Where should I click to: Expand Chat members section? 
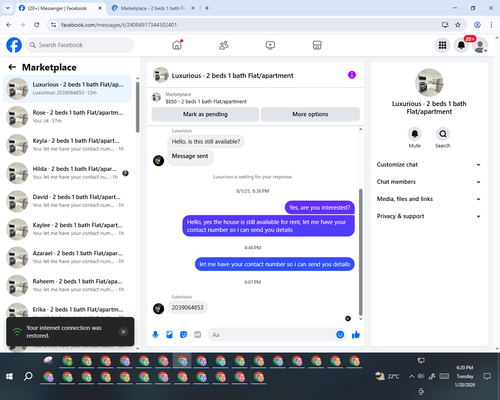429,182
